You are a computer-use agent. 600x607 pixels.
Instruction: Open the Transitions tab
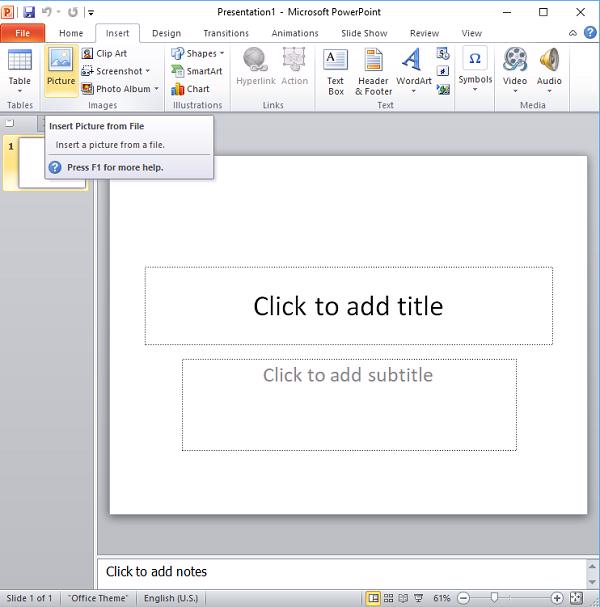click(x=226, y=33)
